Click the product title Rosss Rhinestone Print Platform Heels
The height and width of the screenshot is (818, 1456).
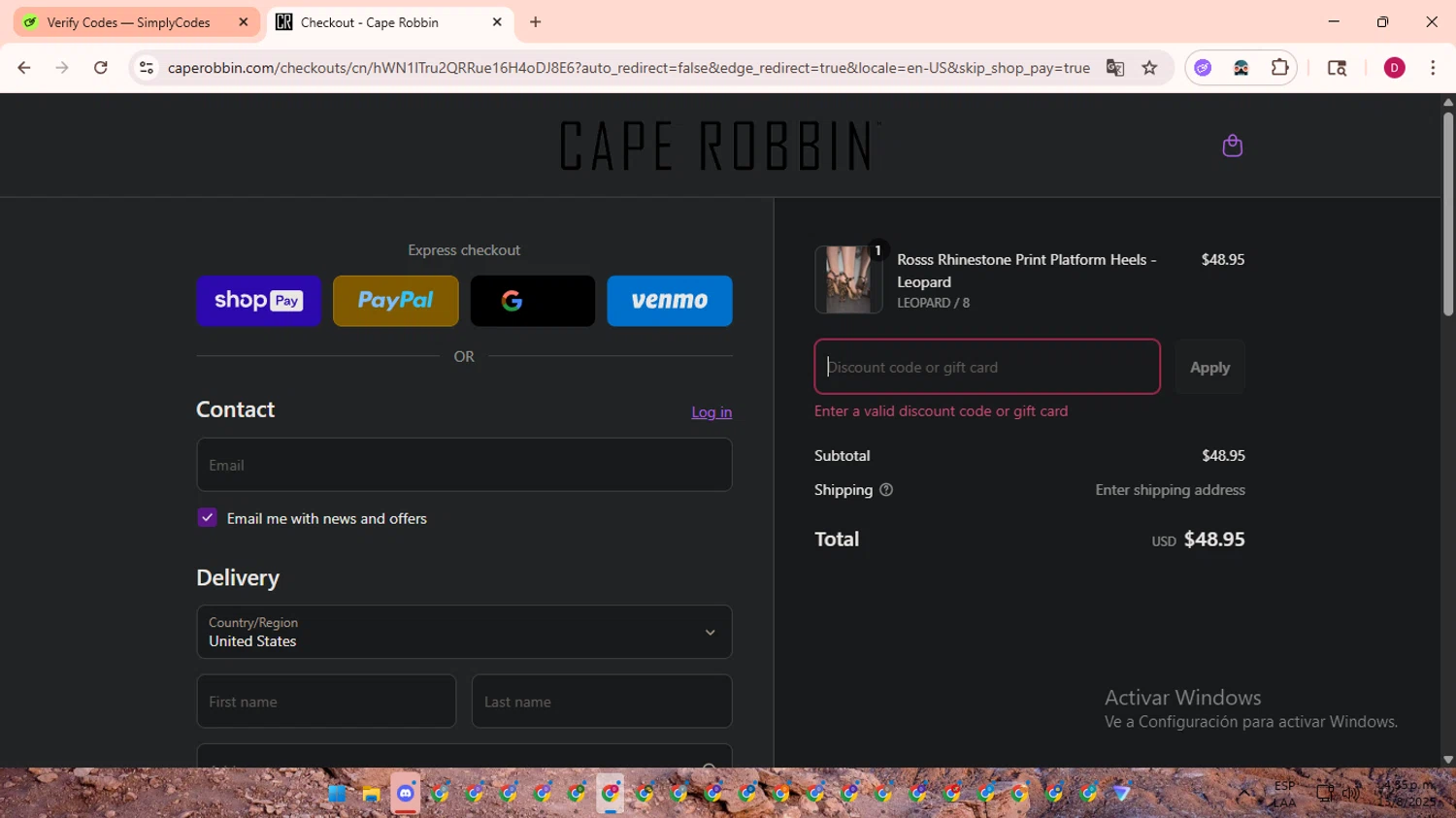coord(1026,271)
